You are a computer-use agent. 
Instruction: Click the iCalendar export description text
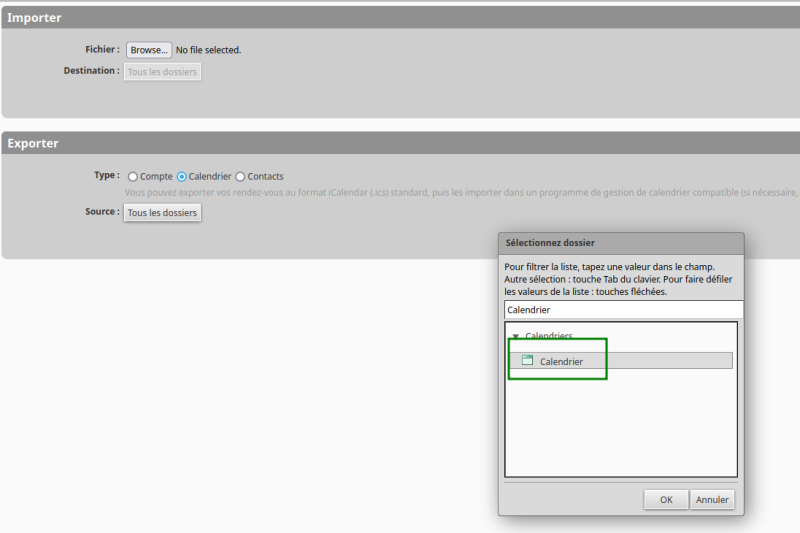click(462, 192)
